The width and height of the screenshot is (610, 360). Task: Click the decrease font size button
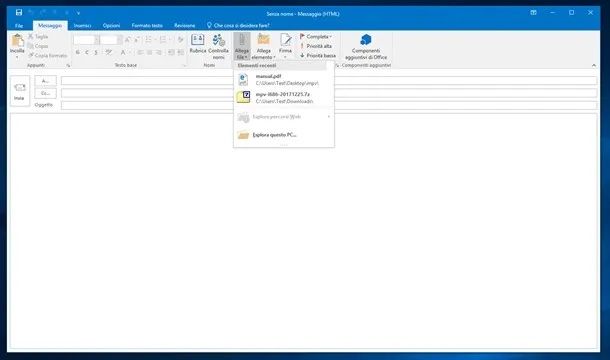click(137, 39)
